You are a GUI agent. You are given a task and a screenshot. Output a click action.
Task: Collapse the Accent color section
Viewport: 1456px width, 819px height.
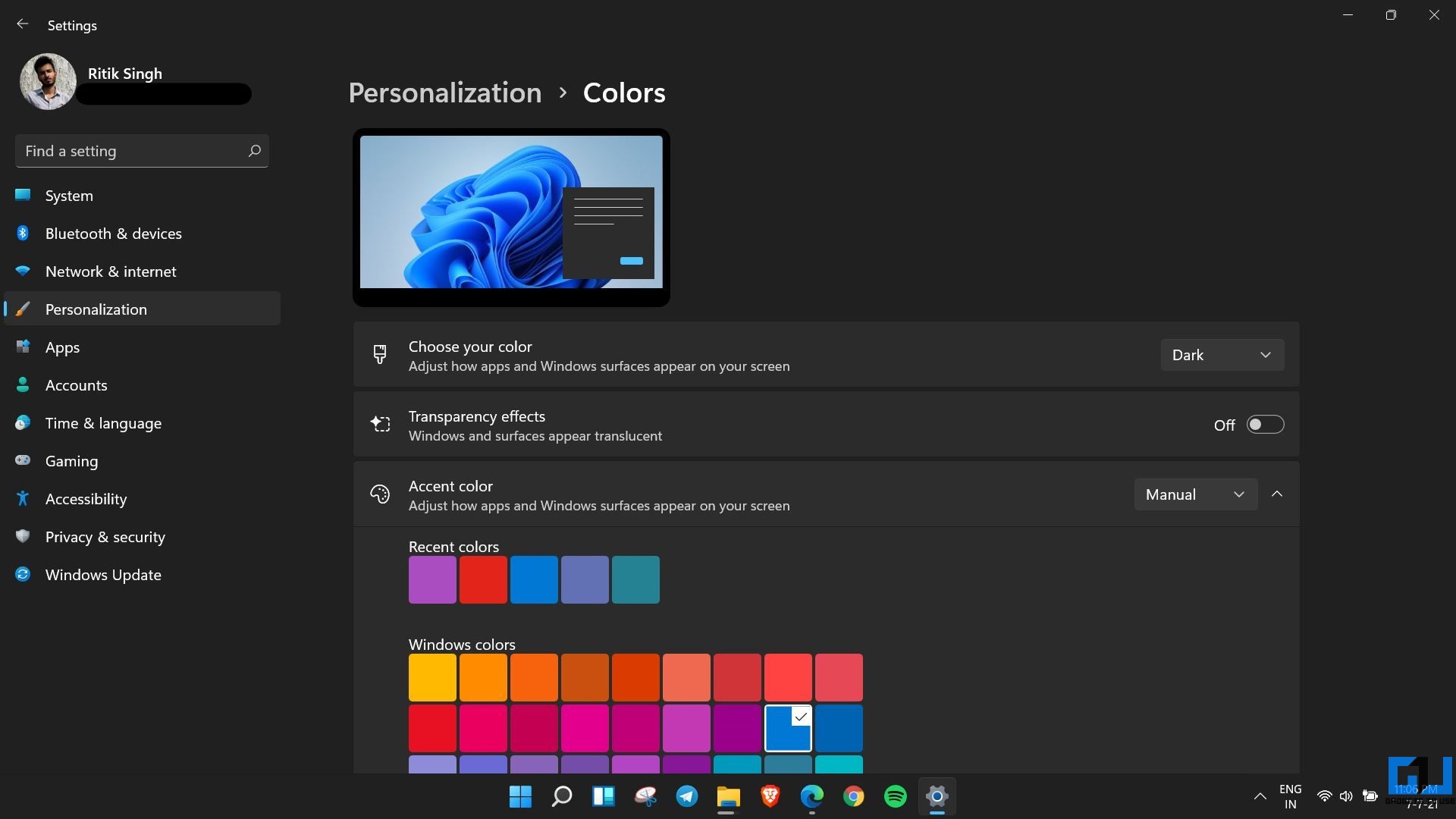1277,494
